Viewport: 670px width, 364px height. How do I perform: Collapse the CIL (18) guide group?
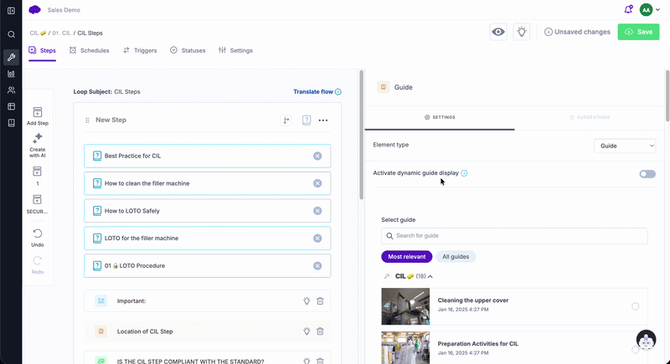pyautogui.click(x=430, y=276)
